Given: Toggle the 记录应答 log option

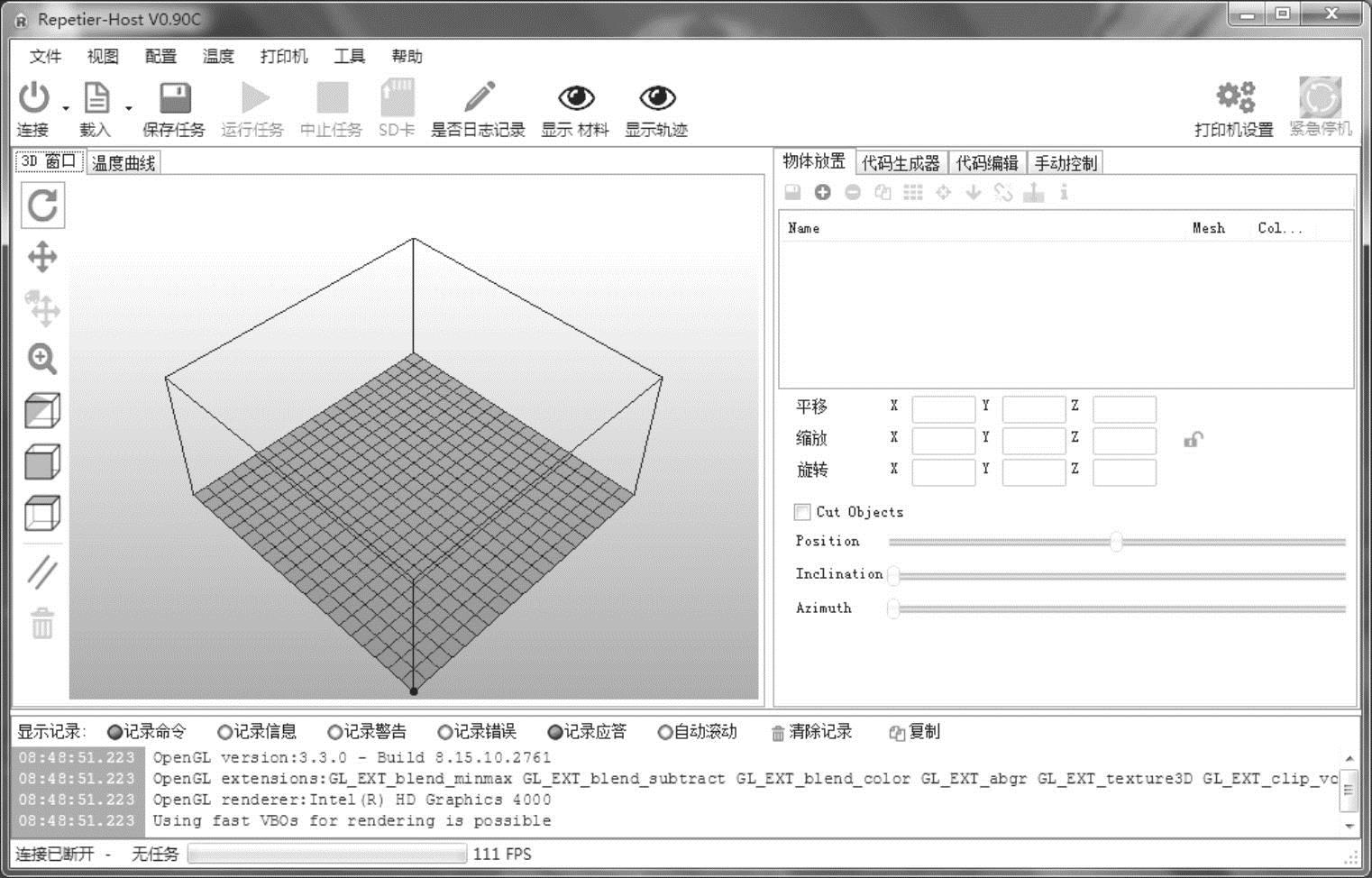Looking at the screenshot, I should point(587,731).
